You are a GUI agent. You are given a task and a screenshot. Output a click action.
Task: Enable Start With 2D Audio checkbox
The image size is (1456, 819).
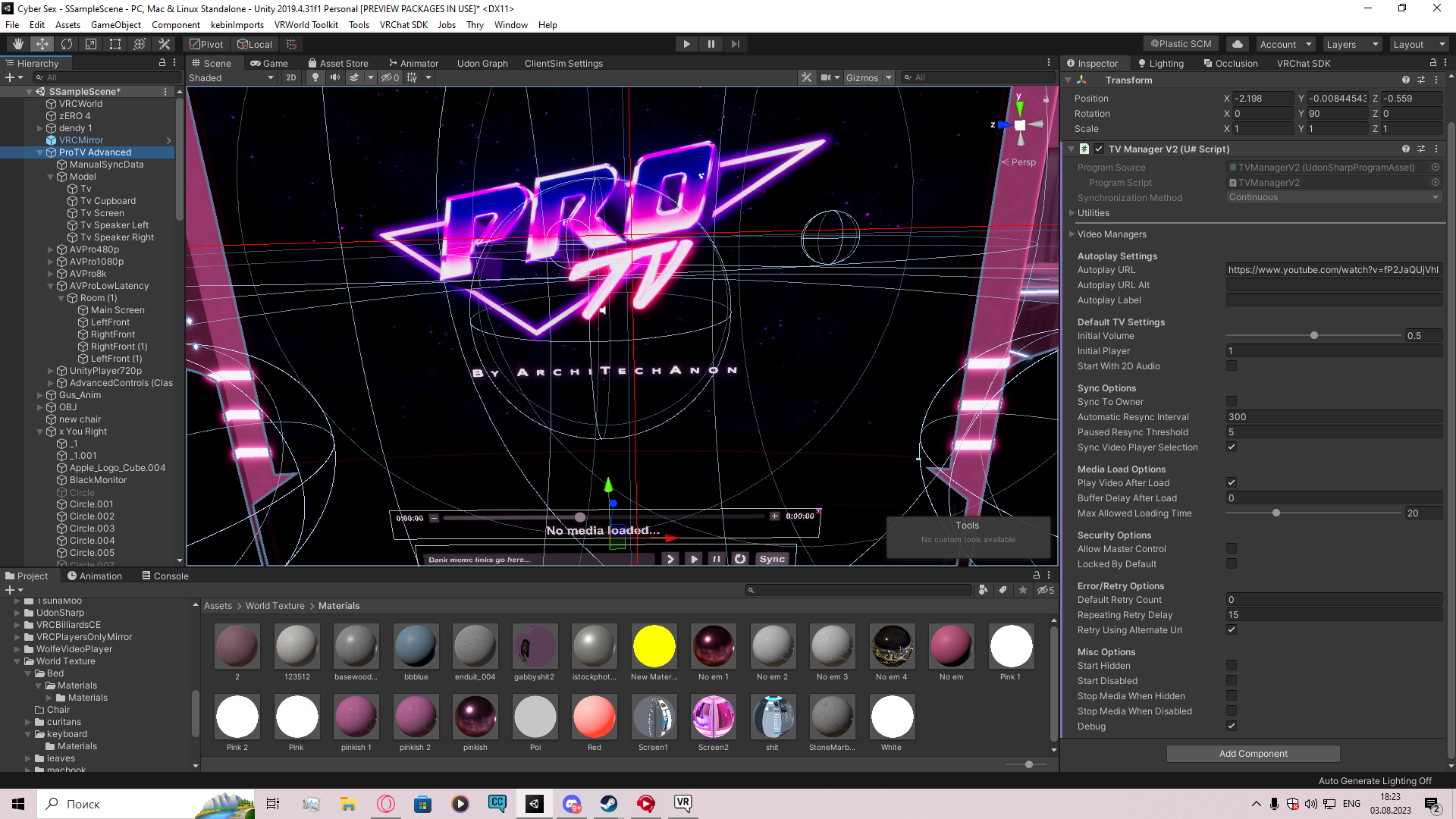tap(1232, 366)
